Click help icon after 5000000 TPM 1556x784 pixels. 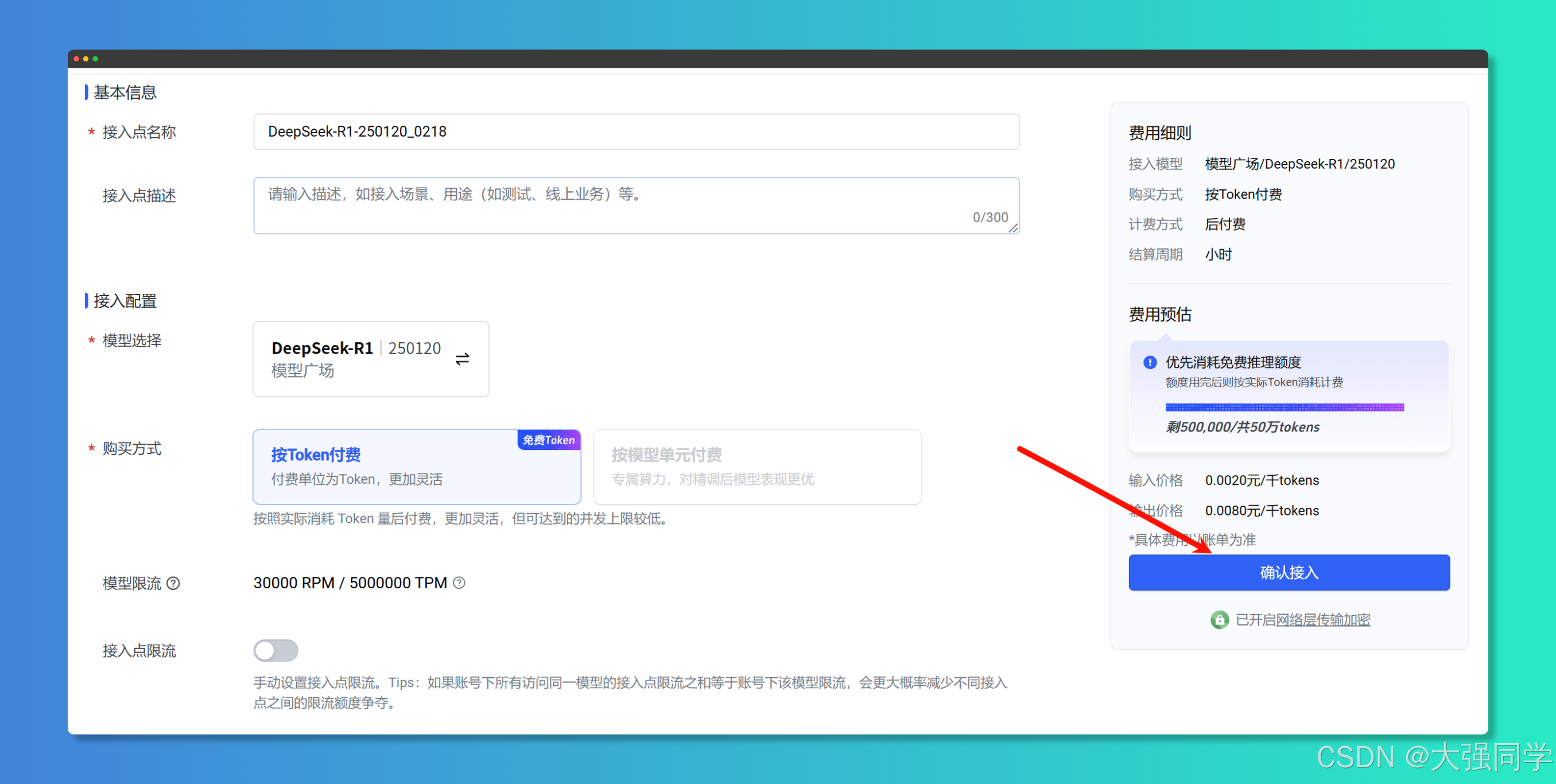tap(459, 583)
